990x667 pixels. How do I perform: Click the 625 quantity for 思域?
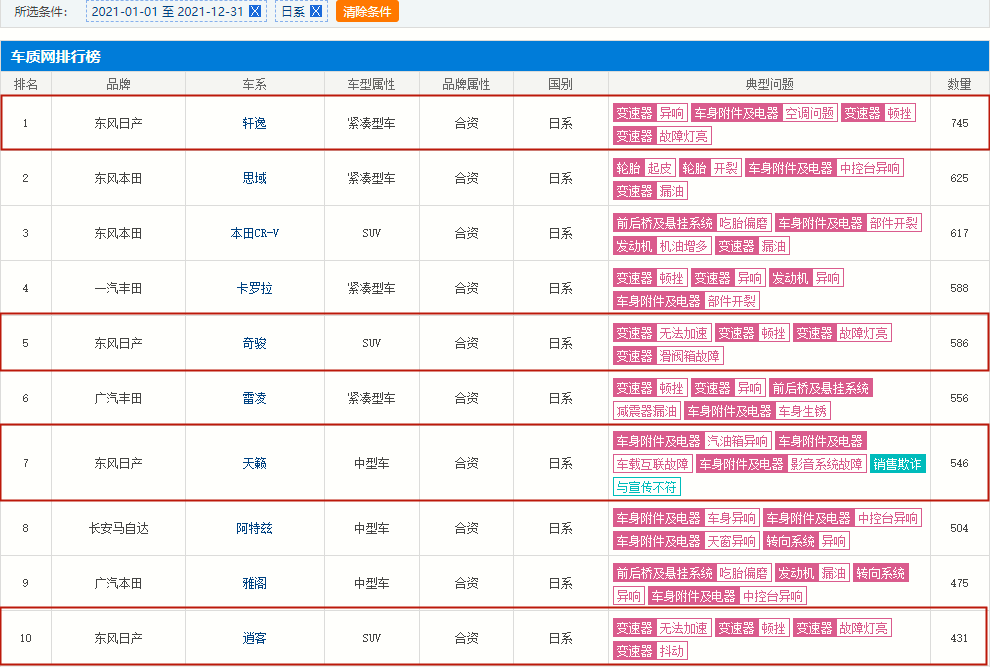[x=959, y=178]
